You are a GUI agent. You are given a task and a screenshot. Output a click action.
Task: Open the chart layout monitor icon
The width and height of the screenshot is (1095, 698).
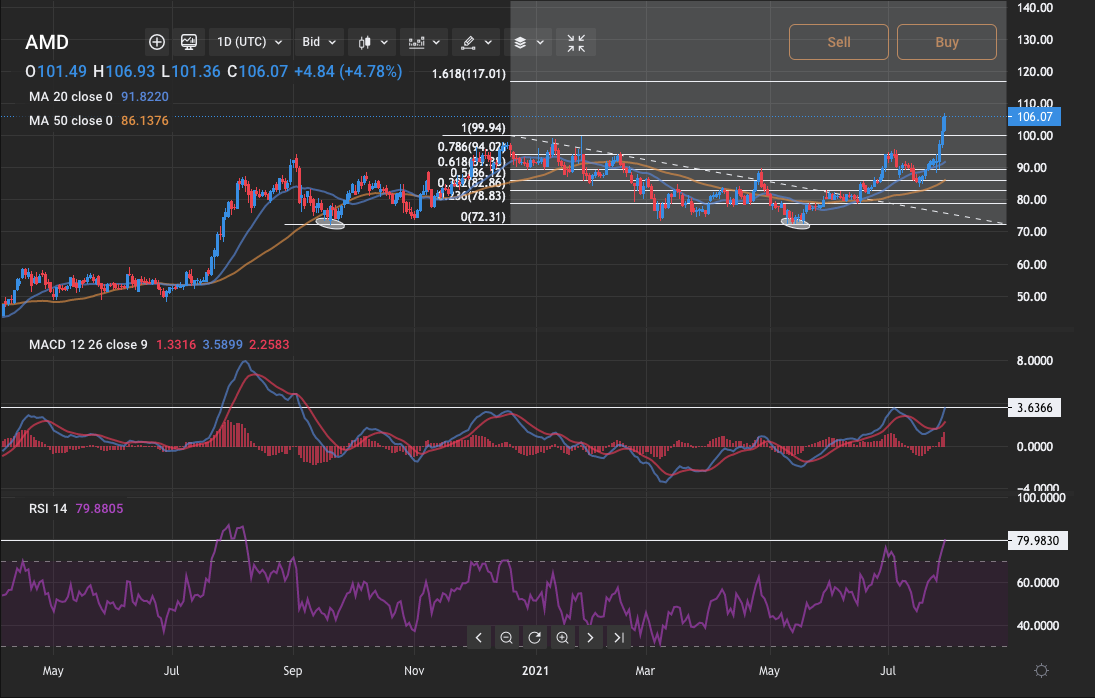pos(189,42)
